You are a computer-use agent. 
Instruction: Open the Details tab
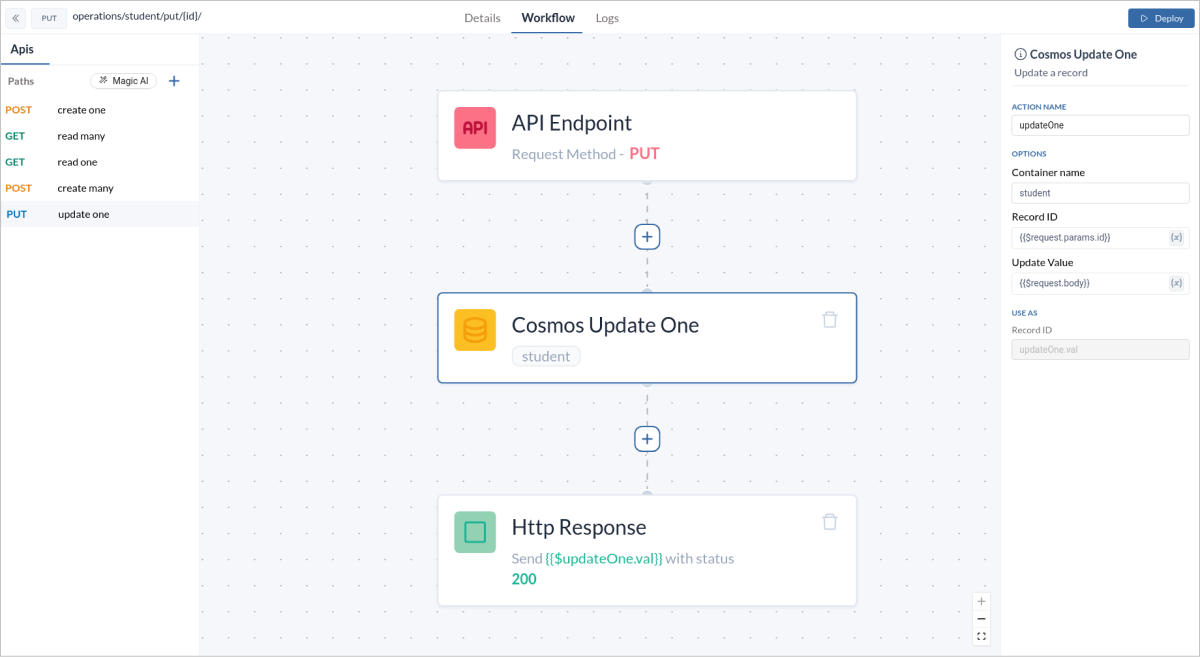(482, 18)
